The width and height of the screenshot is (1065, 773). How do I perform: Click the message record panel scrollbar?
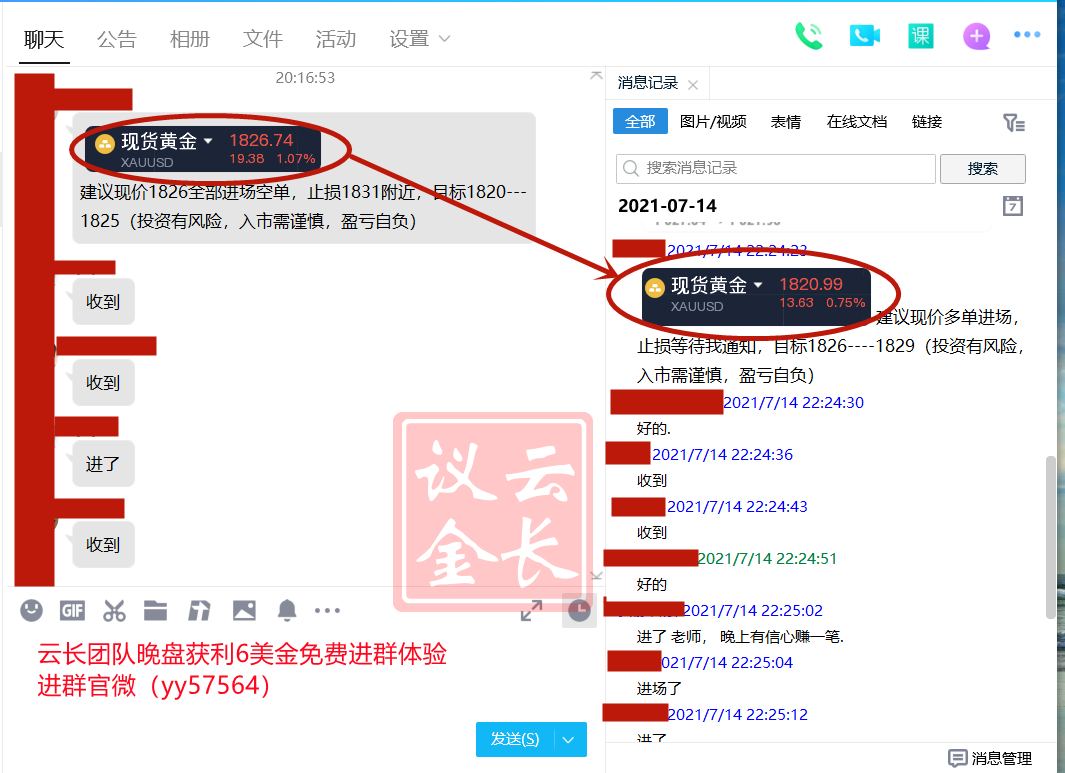[x=1050, y=537]
